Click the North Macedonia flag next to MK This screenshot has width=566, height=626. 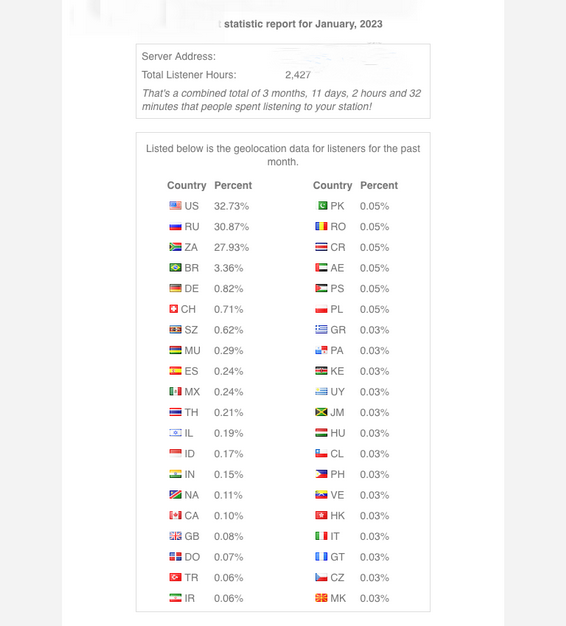[x=321, y=598]
